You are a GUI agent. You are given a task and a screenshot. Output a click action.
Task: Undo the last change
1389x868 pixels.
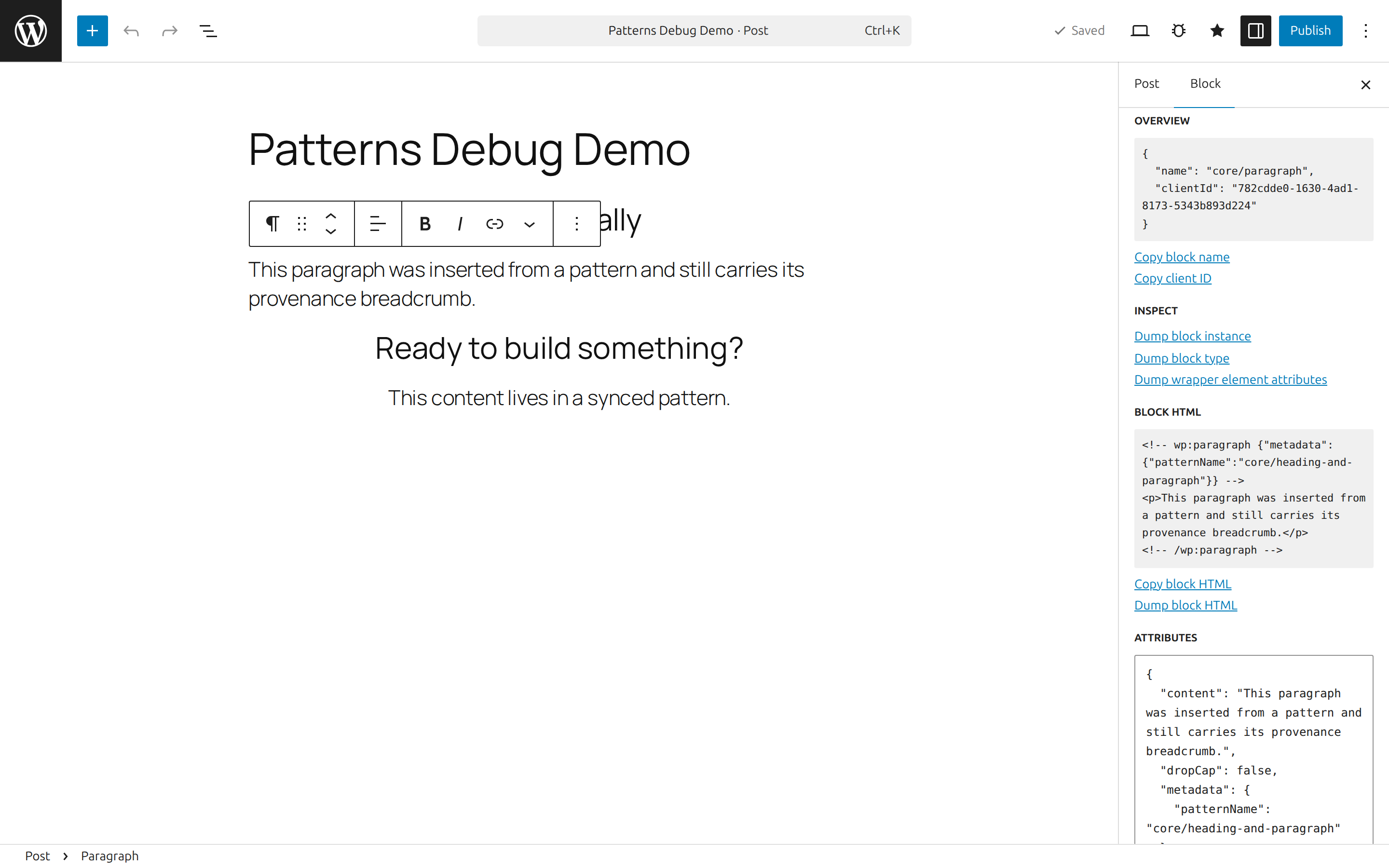tap(131, 30)
